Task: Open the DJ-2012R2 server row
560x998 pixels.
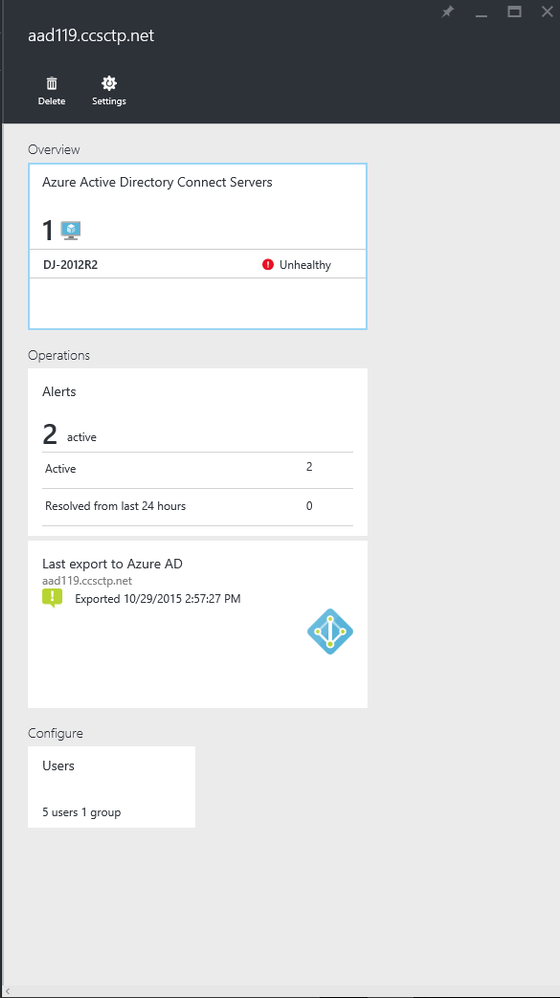Action: point(197,265)
